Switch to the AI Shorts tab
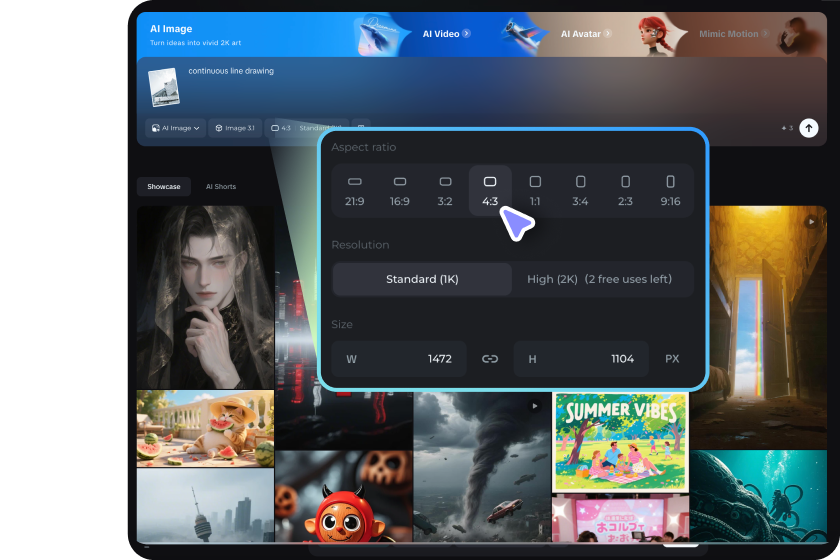Viewport: 840px width, 560px height. (221, 186)
